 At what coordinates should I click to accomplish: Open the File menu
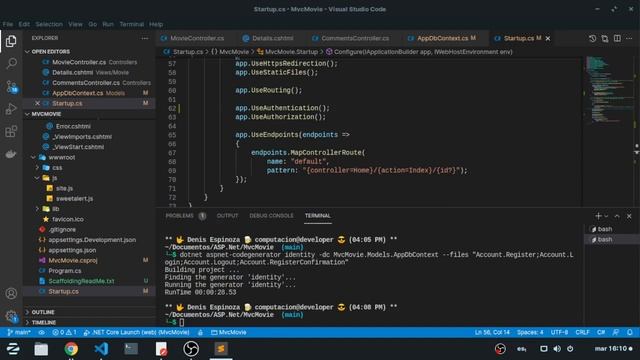click(x=7, y=24)
